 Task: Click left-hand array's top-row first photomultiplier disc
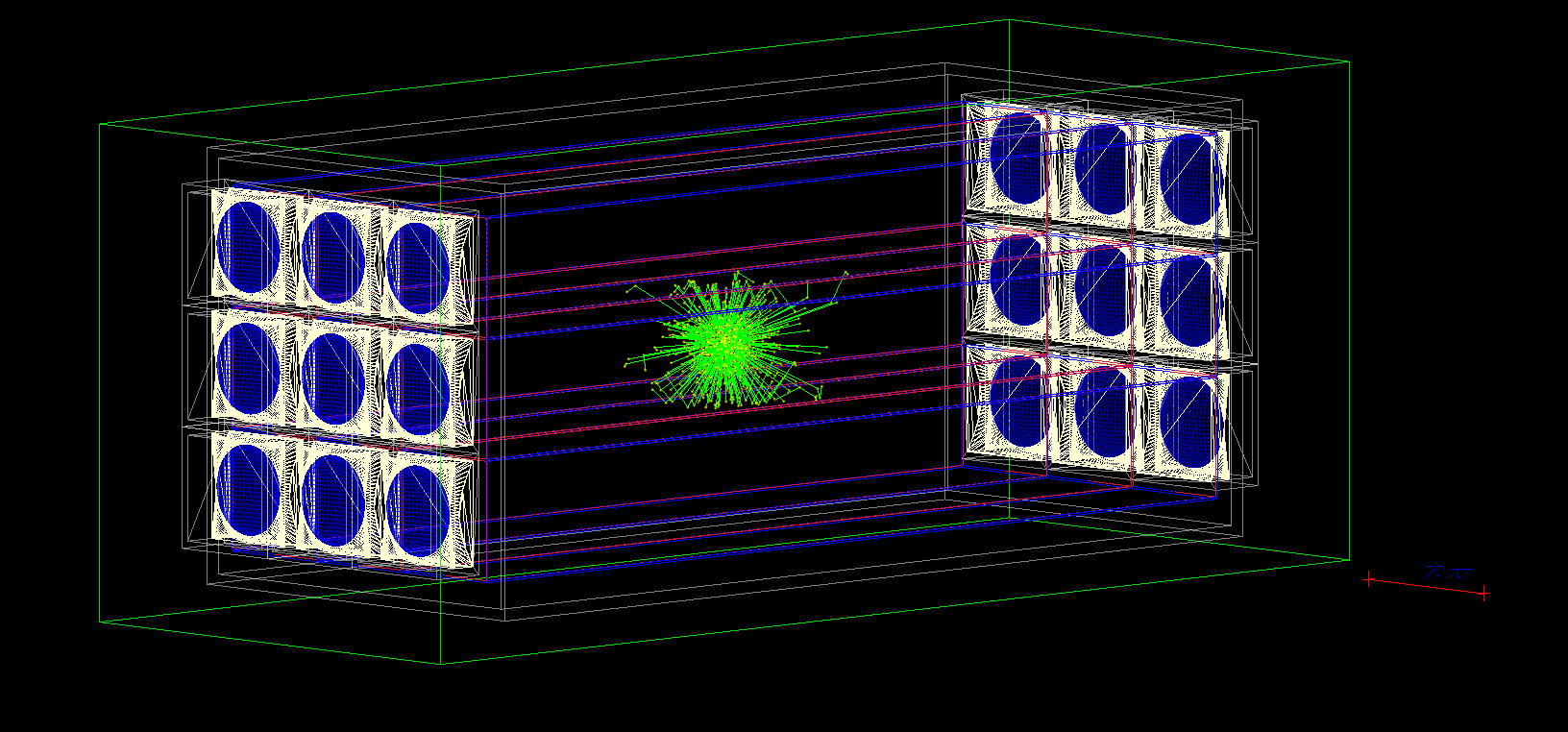coord(248,247)
